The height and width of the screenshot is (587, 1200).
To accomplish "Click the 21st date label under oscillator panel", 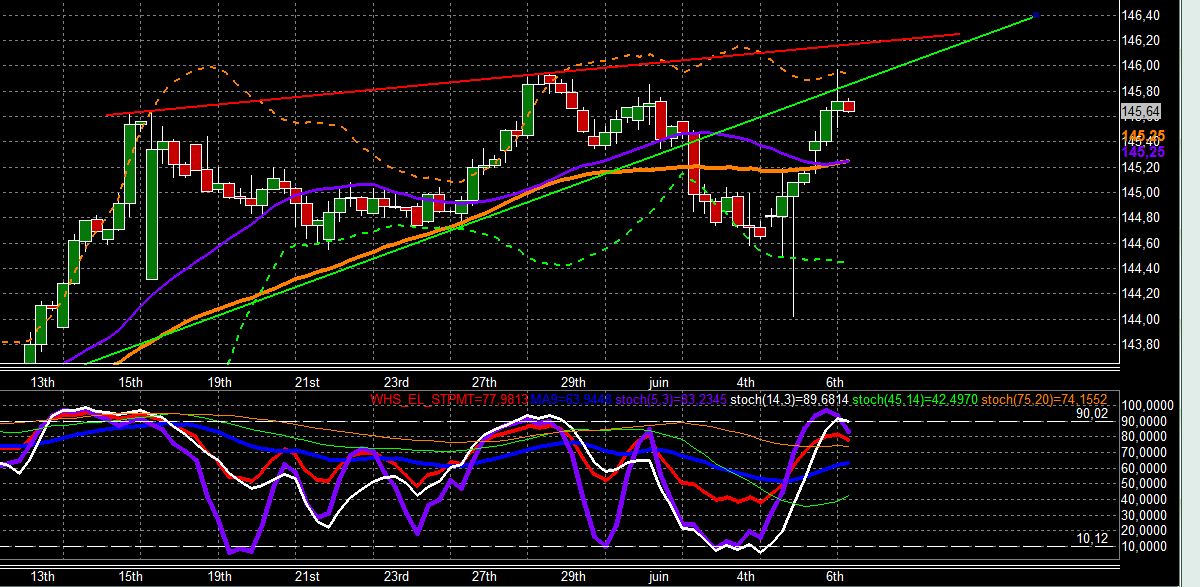I will coord(307,577).
